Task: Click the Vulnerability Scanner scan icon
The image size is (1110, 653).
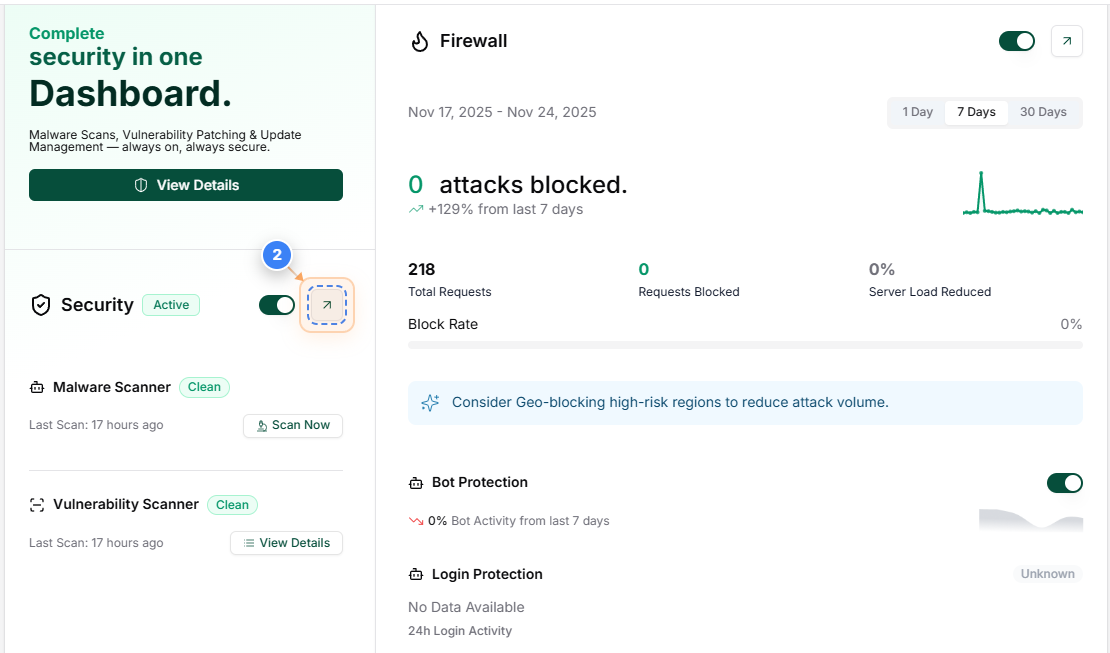Action: (x=37, y=504)
